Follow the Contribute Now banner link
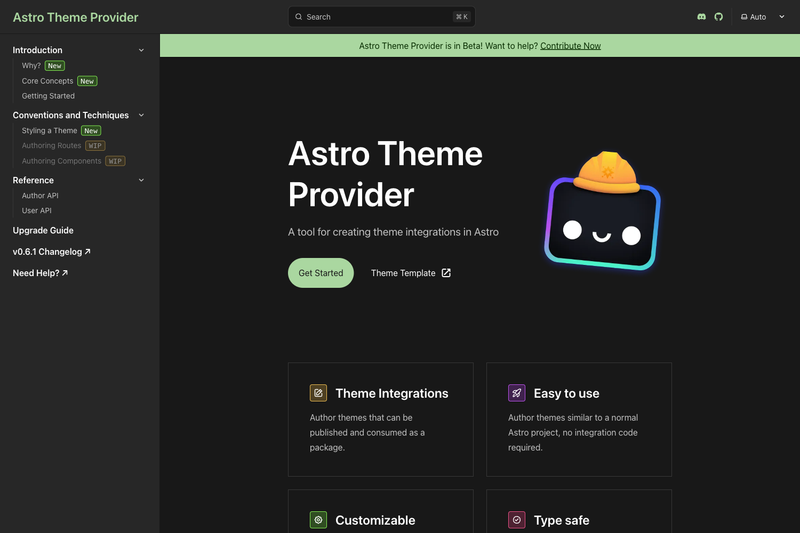 [570, 46]
